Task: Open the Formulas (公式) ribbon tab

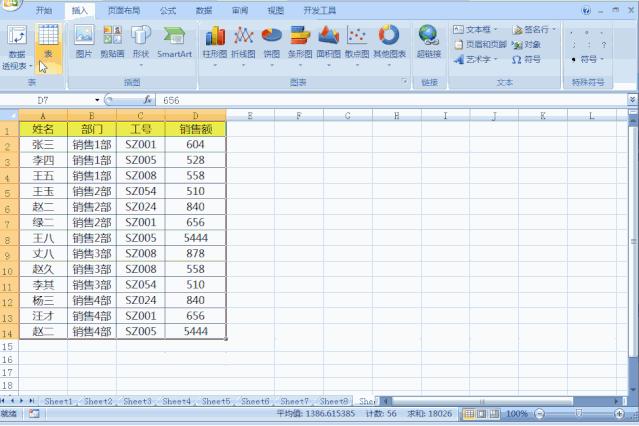Action: (168, 10)
